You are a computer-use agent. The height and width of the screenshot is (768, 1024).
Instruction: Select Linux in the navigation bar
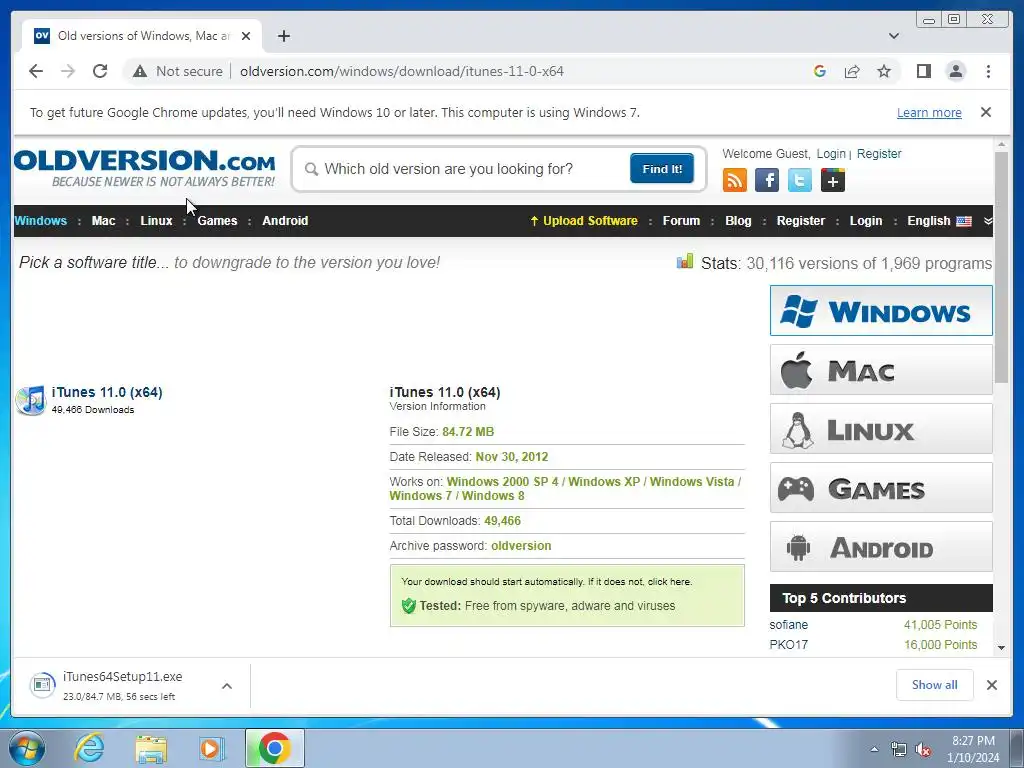[156, 221]
